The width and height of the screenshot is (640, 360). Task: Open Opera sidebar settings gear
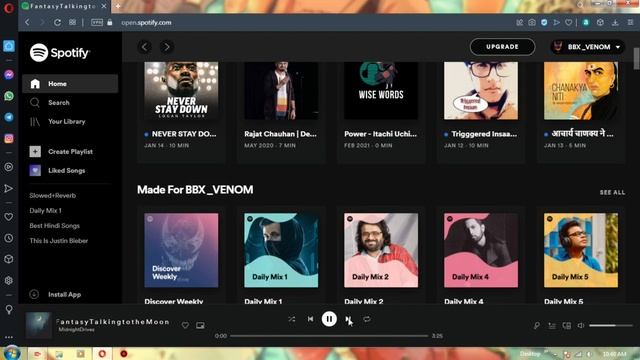coord(9,280)
